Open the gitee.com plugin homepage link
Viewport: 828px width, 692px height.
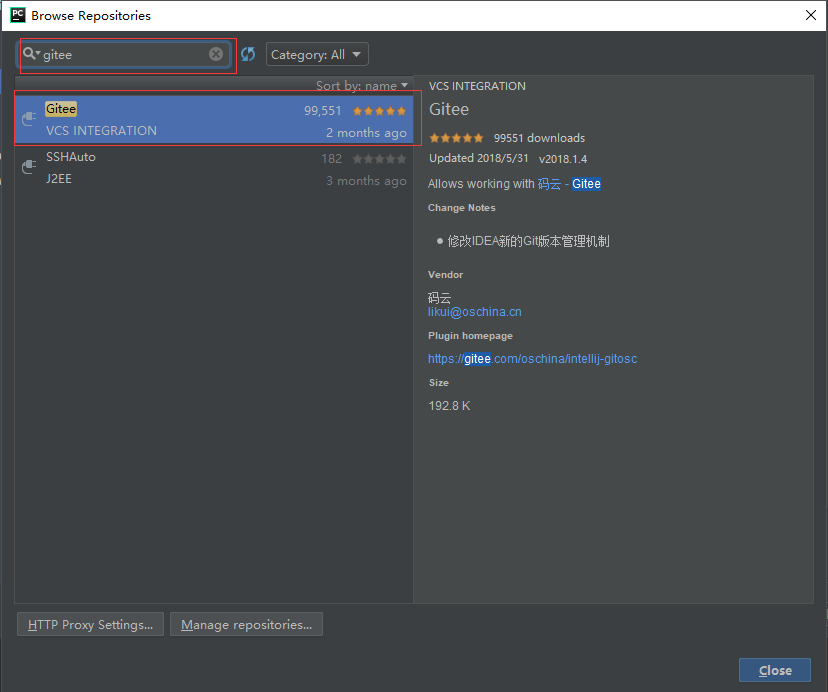click(532, 359)
